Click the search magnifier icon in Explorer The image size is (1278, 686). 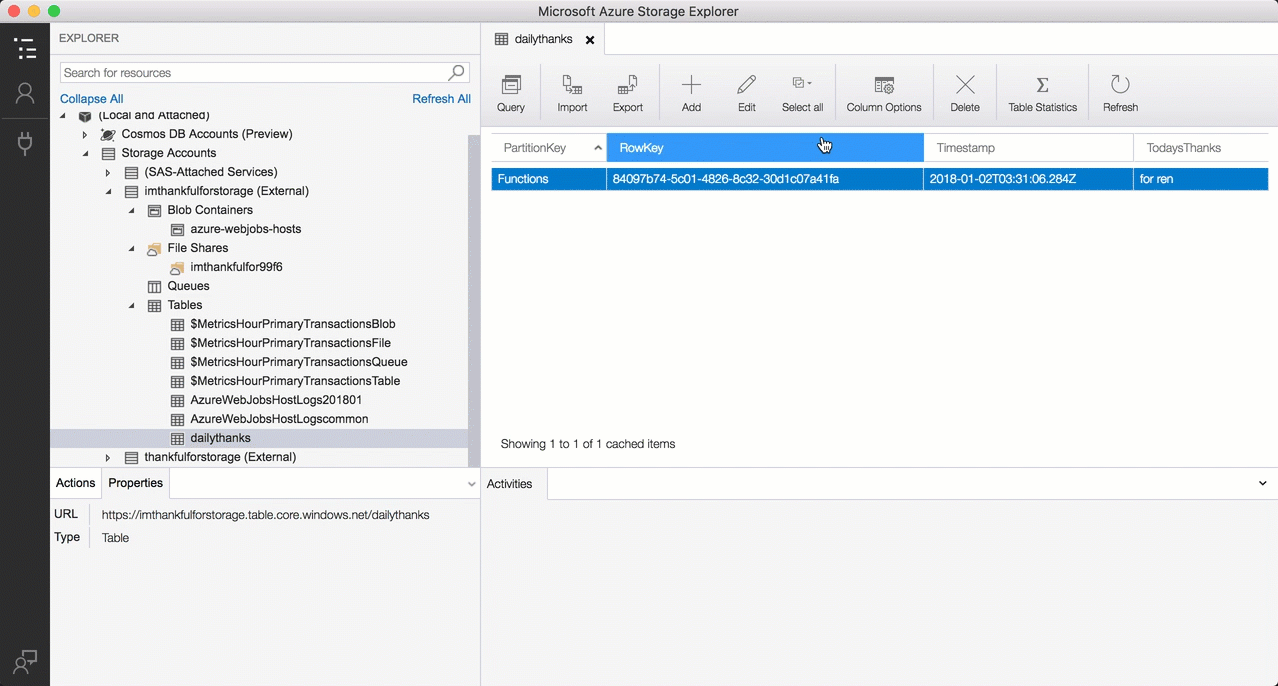457,72
